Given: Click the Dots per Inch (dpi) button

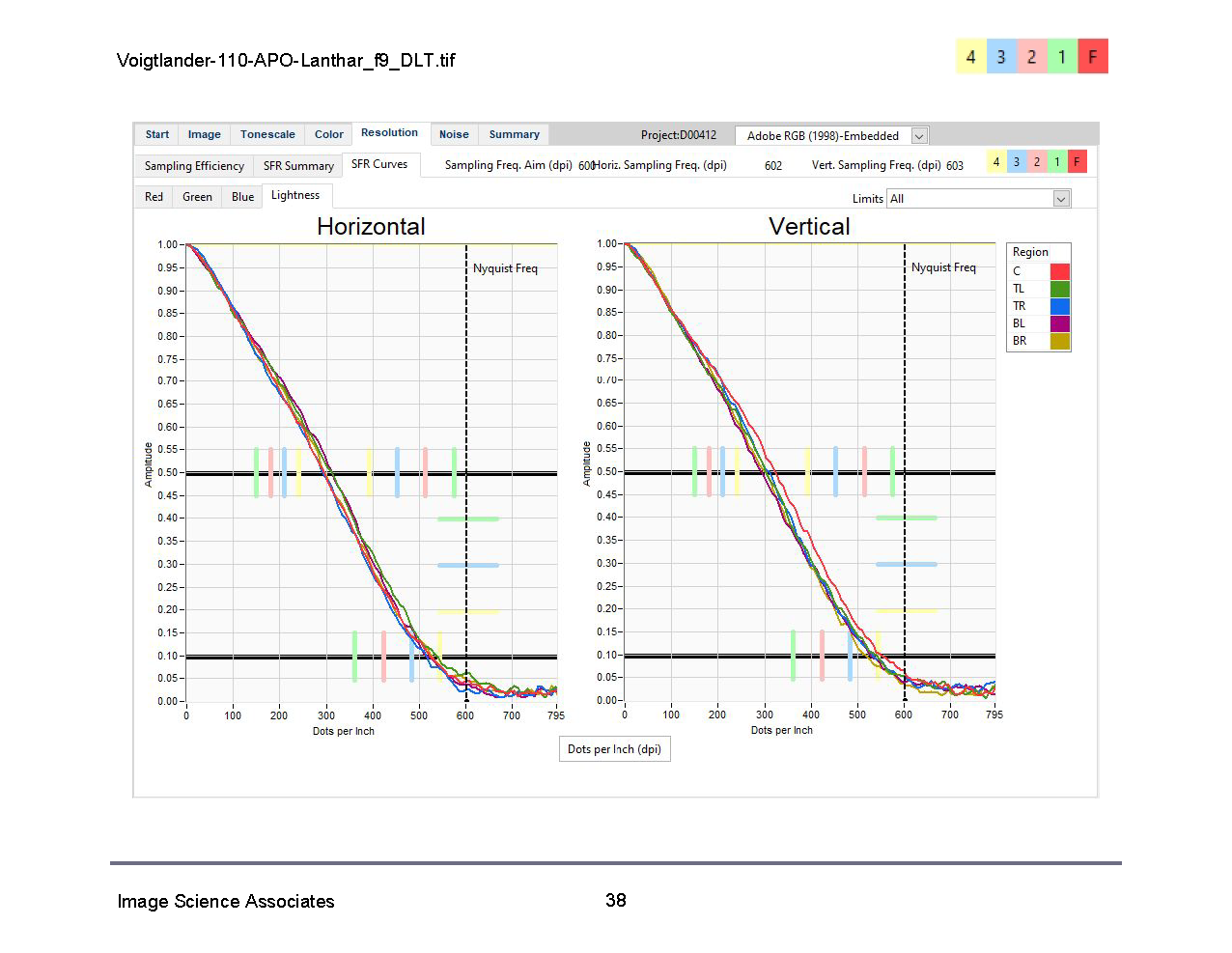Looking at the screenshot, I should click(614, 749).
